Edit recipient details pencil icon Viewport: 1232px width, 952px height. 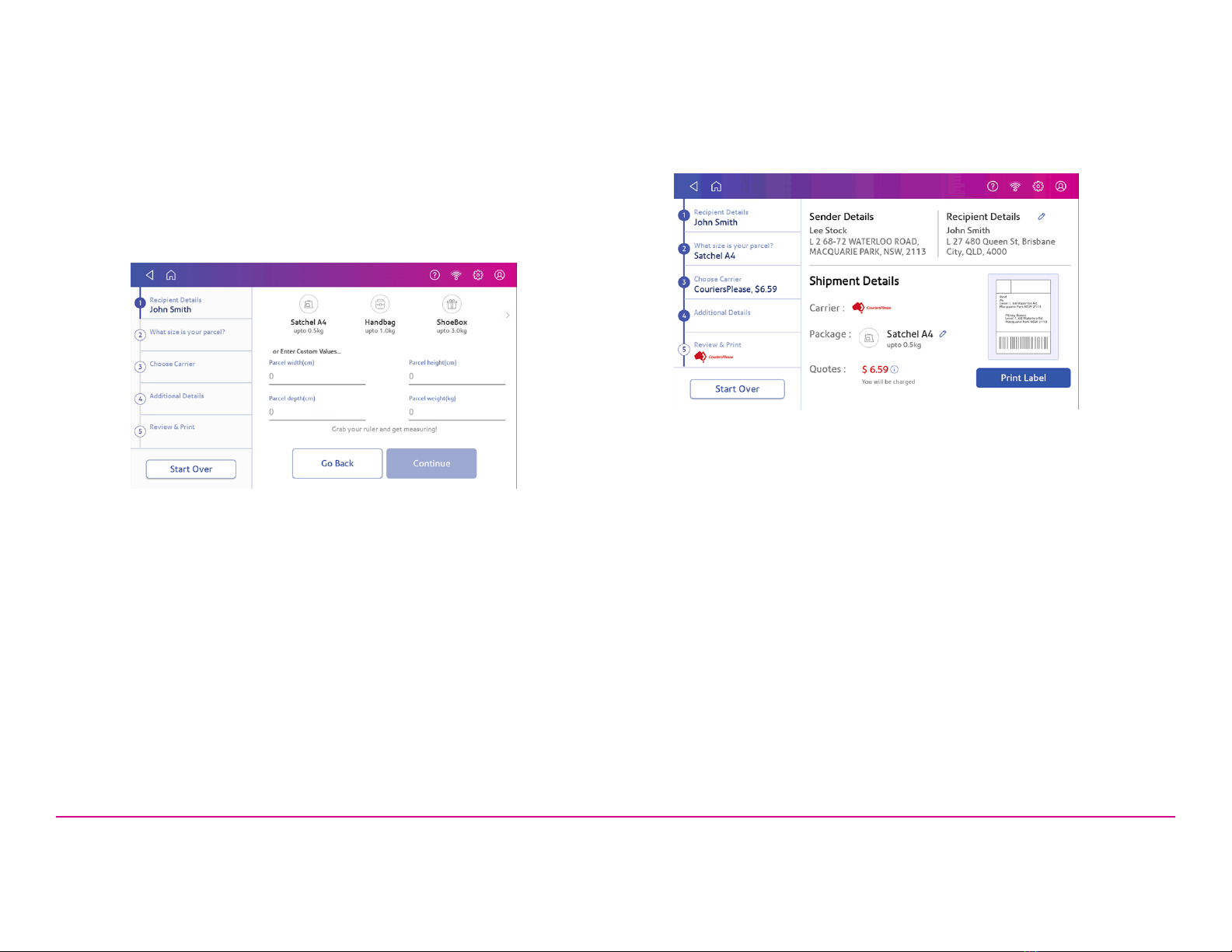pyautogui.click(x=1042, y=217)
